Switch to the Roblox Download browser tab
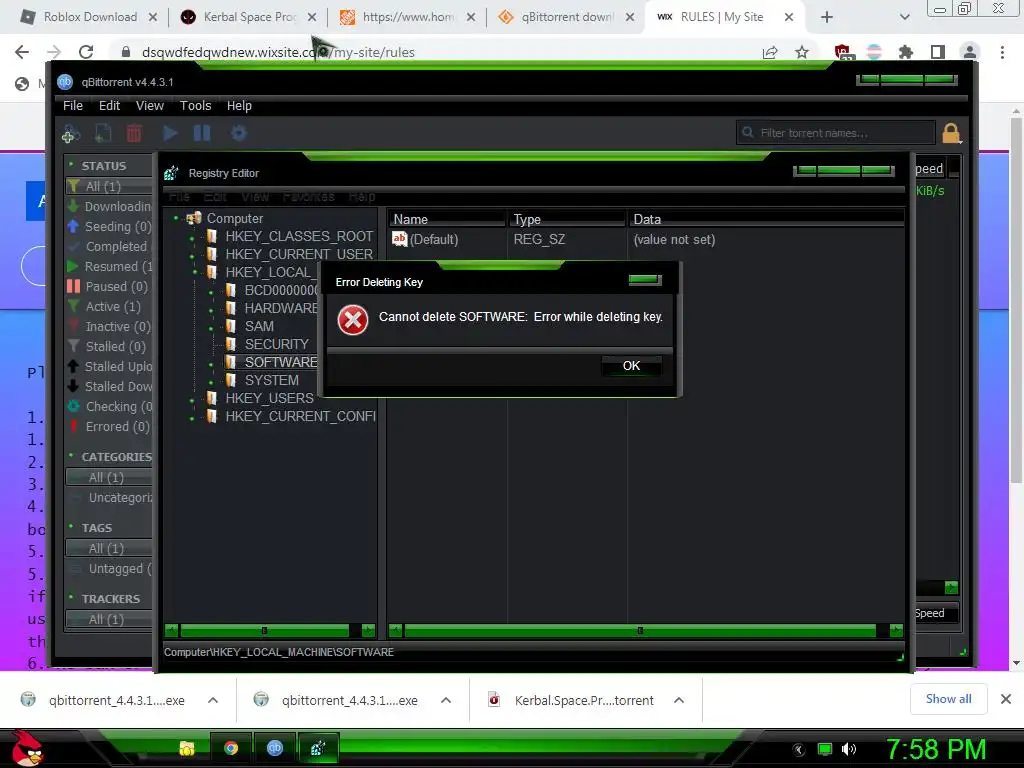The width and height of the screenshot is (1024, 768). (89, 17)
